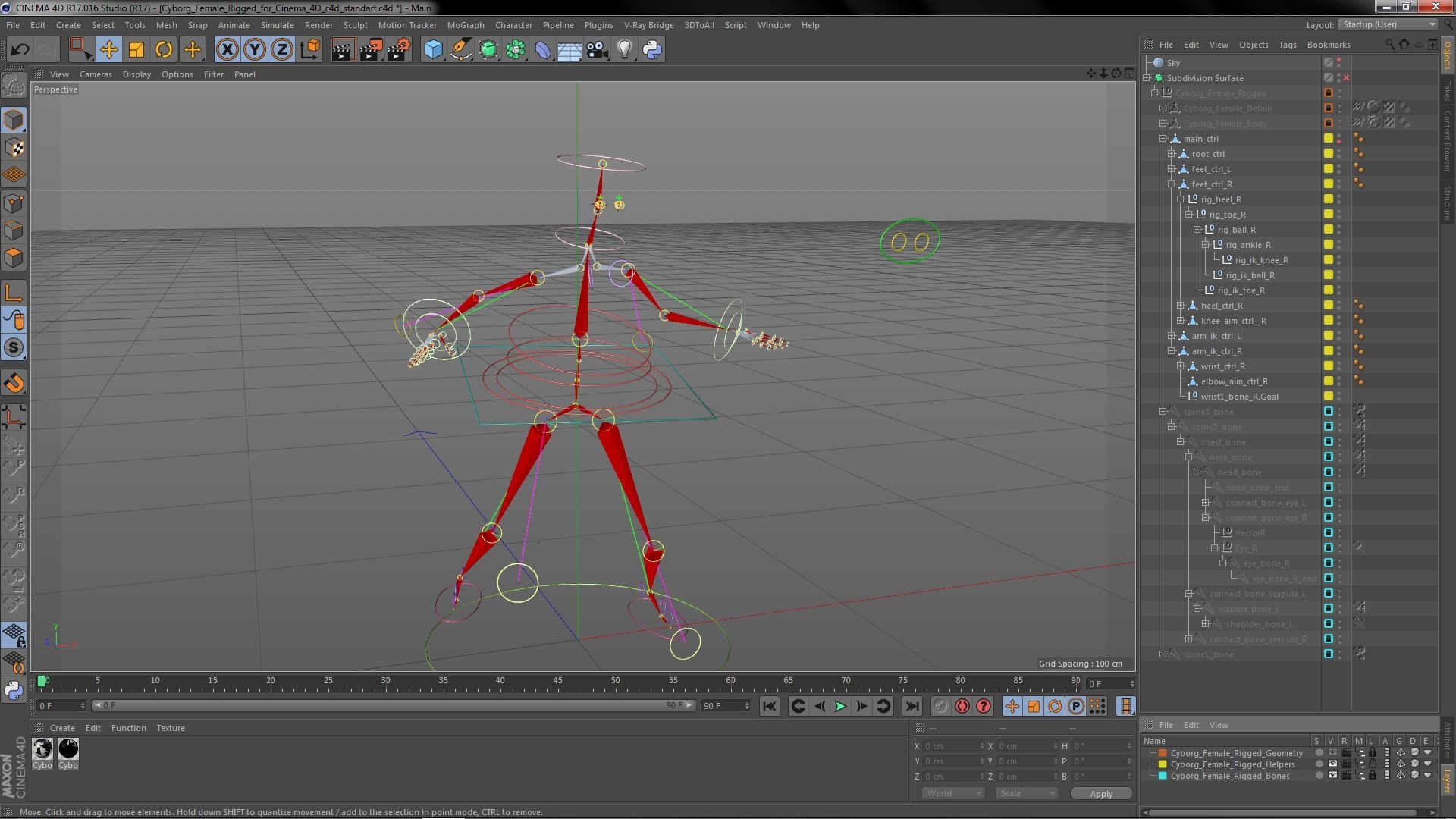Add a camera object icon
The image size is (1456, 819).
(598, 50)
